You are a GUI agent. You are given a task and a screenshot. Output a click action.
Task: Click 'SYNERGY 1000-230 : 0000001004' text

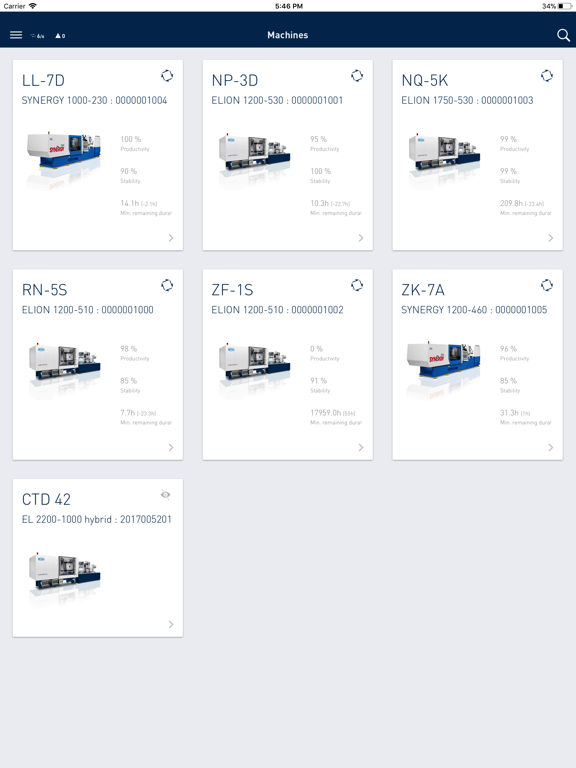point(94,100)
